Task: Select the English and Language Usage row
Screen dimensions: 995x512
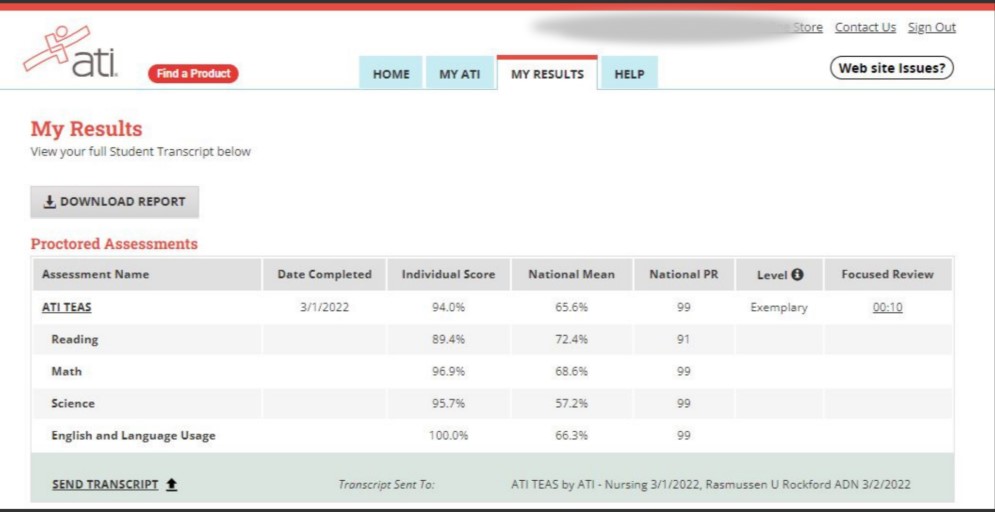Action: coord(492,436)
